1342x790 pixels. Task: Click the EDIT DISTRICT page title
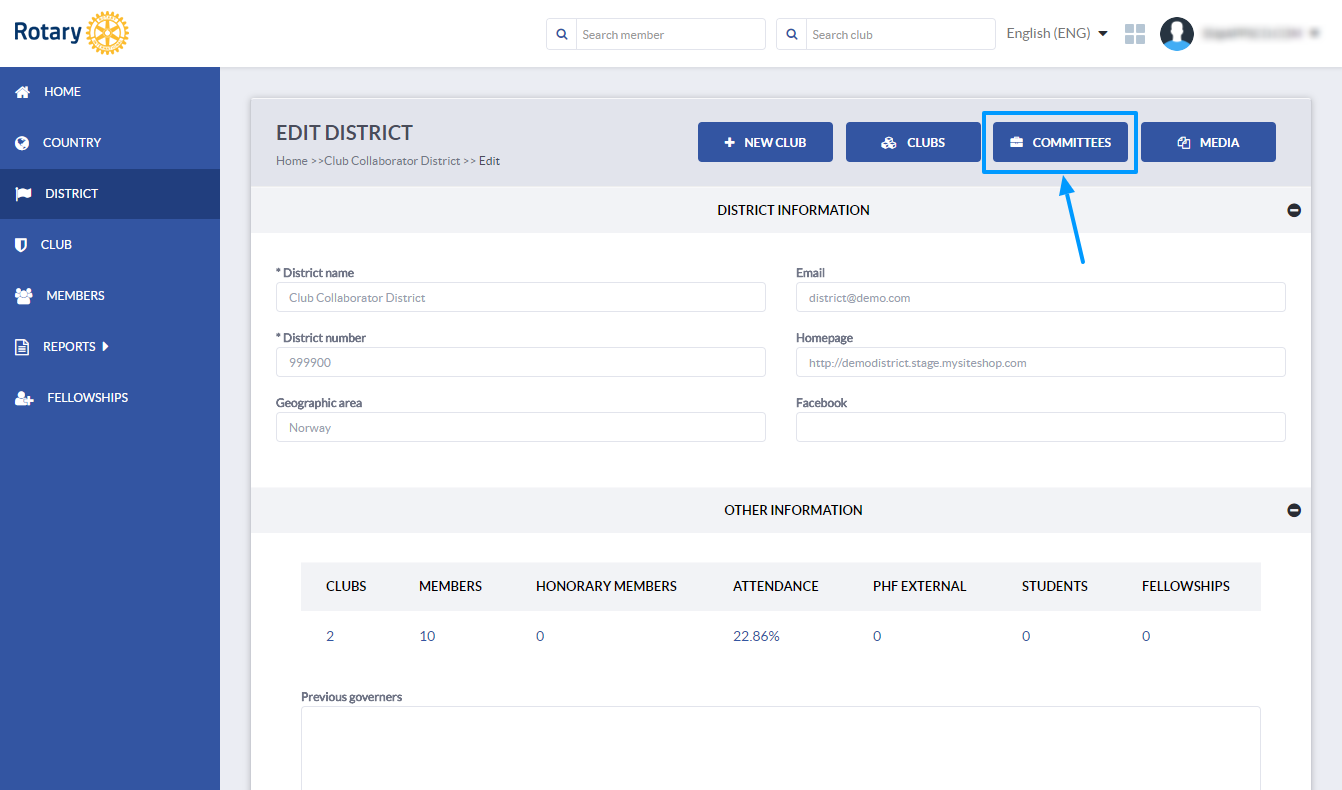[x=344, y=133]
